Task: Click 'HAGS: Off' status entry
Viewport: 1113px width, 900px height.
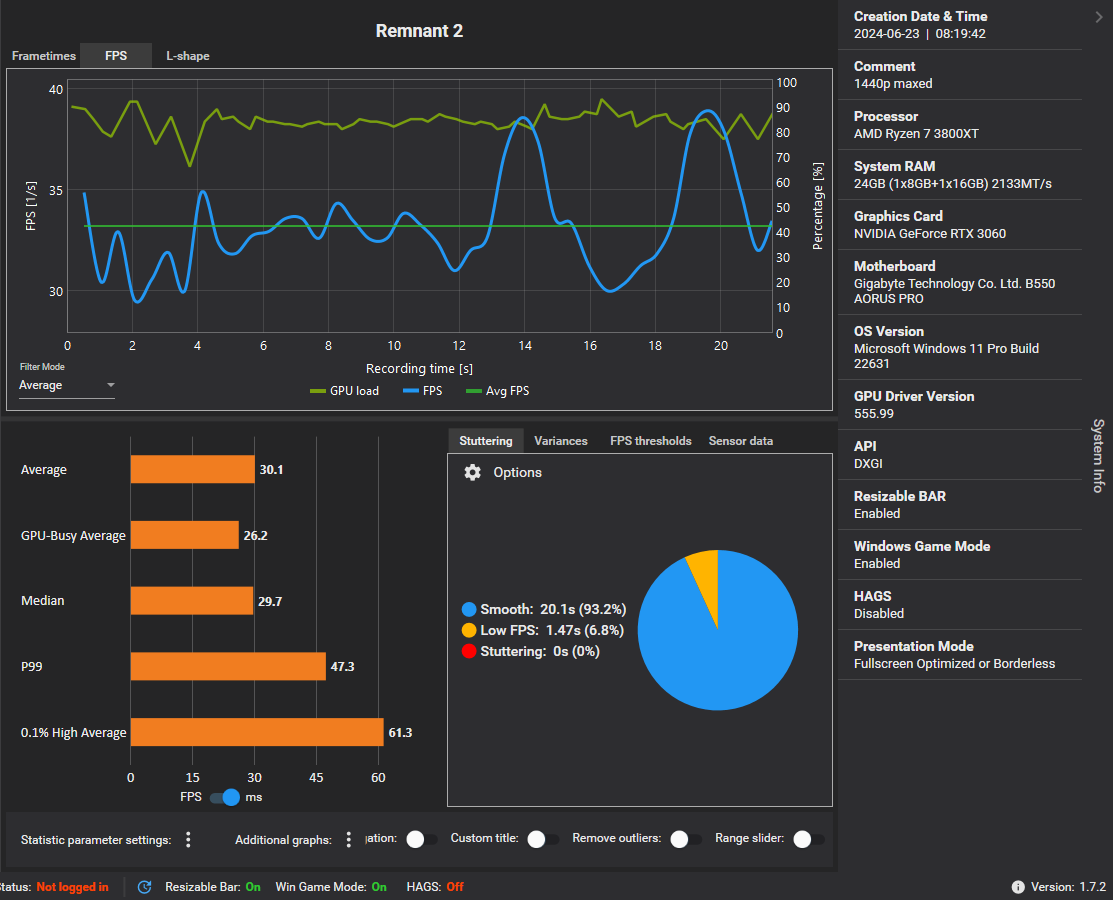Action: (435, 887)
